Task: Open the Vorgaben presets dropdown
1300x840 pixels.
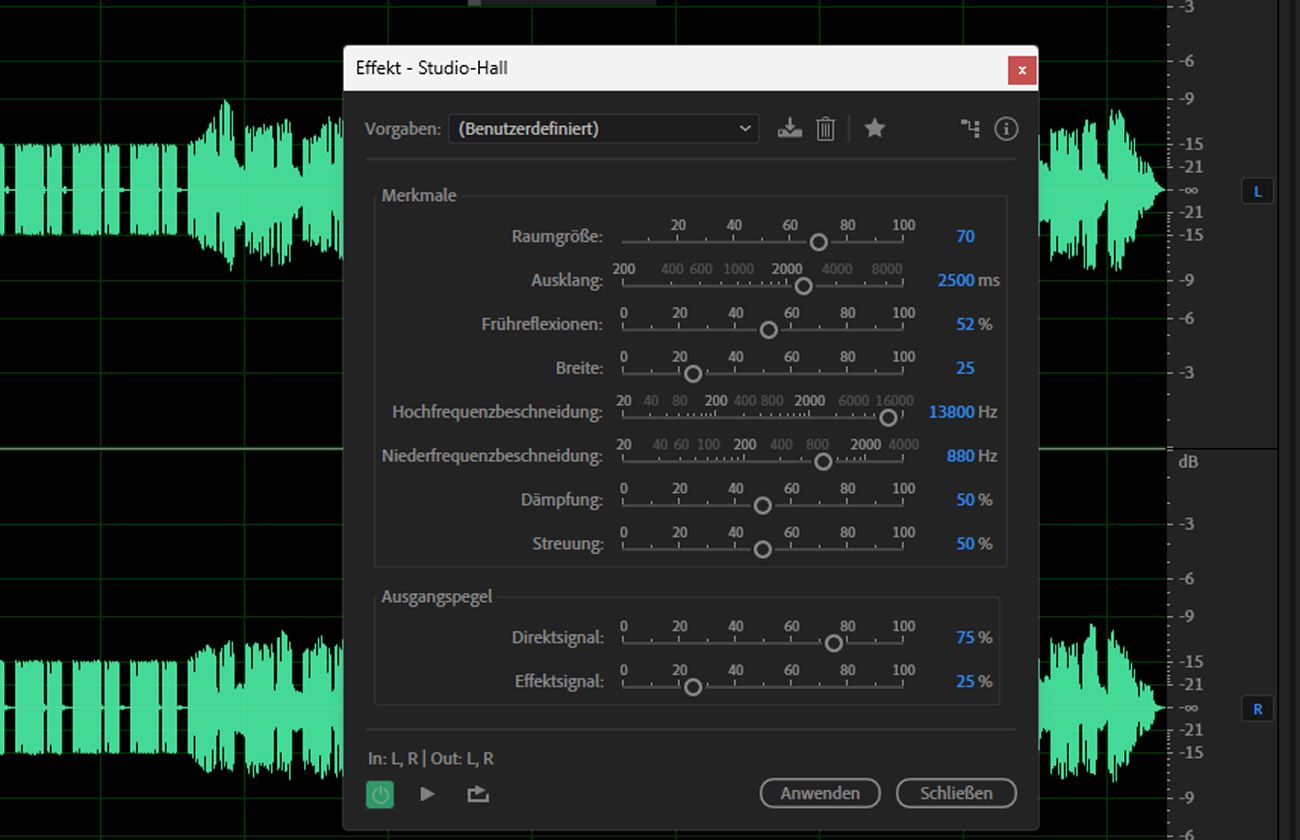Action: (744, 128)
